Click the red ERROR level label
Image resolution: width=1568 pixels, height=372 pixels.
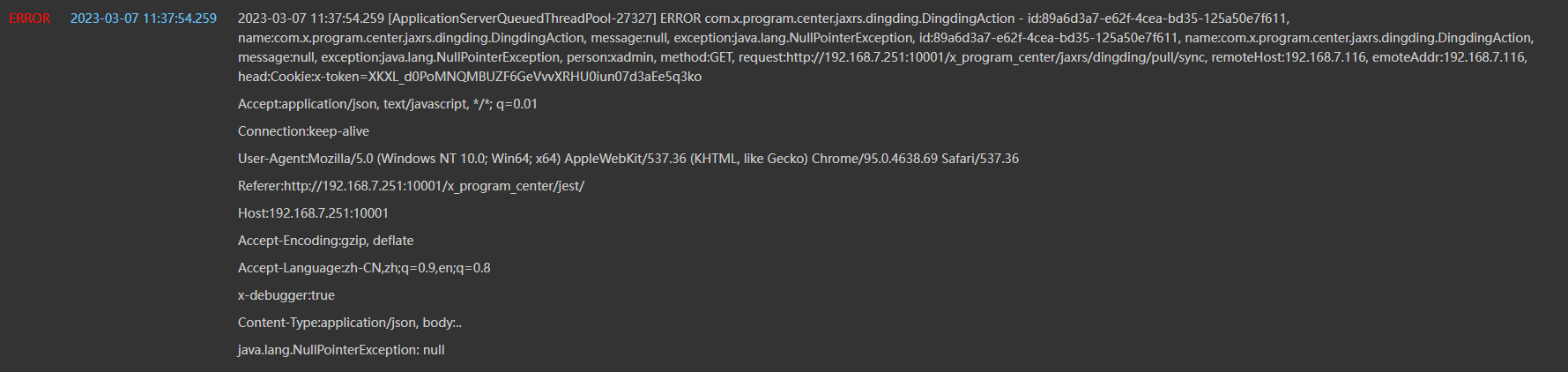29,19
